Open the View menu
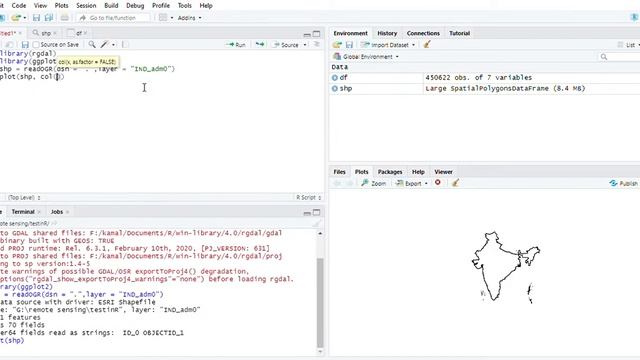Screen dimensions: 640x360 (40, 6)
